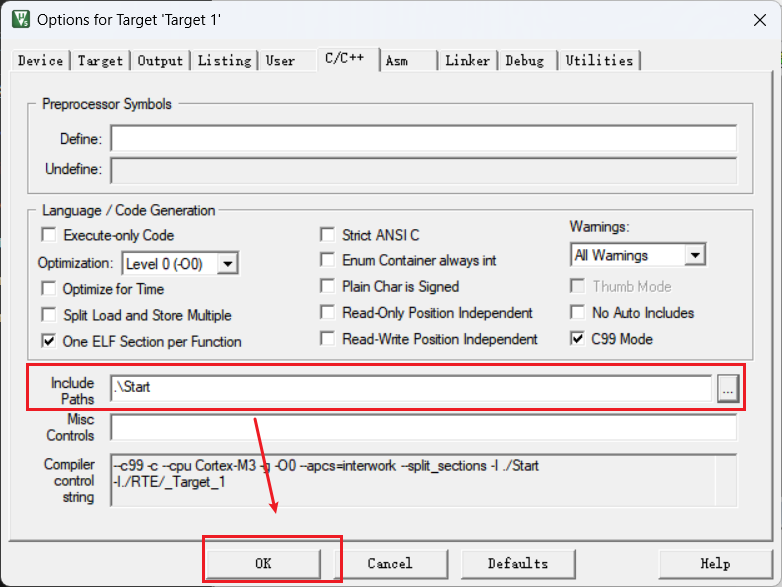The height and width of the screenshot is (587, 782).
Task: Click the Cancel button
Action: click(390, 564)
